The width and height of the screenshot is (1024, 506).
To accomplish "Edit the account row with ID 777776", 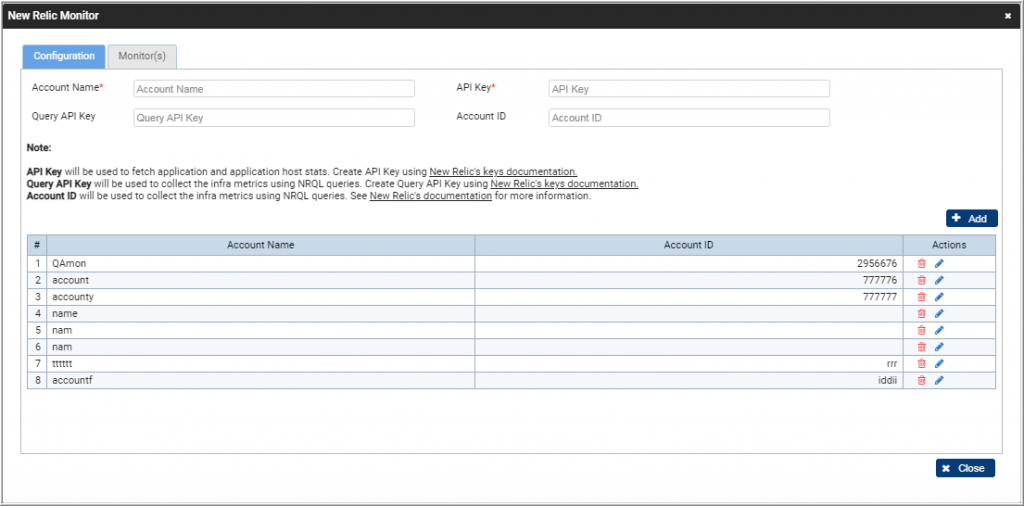I will pyautogui.click(x=939, y=280).
